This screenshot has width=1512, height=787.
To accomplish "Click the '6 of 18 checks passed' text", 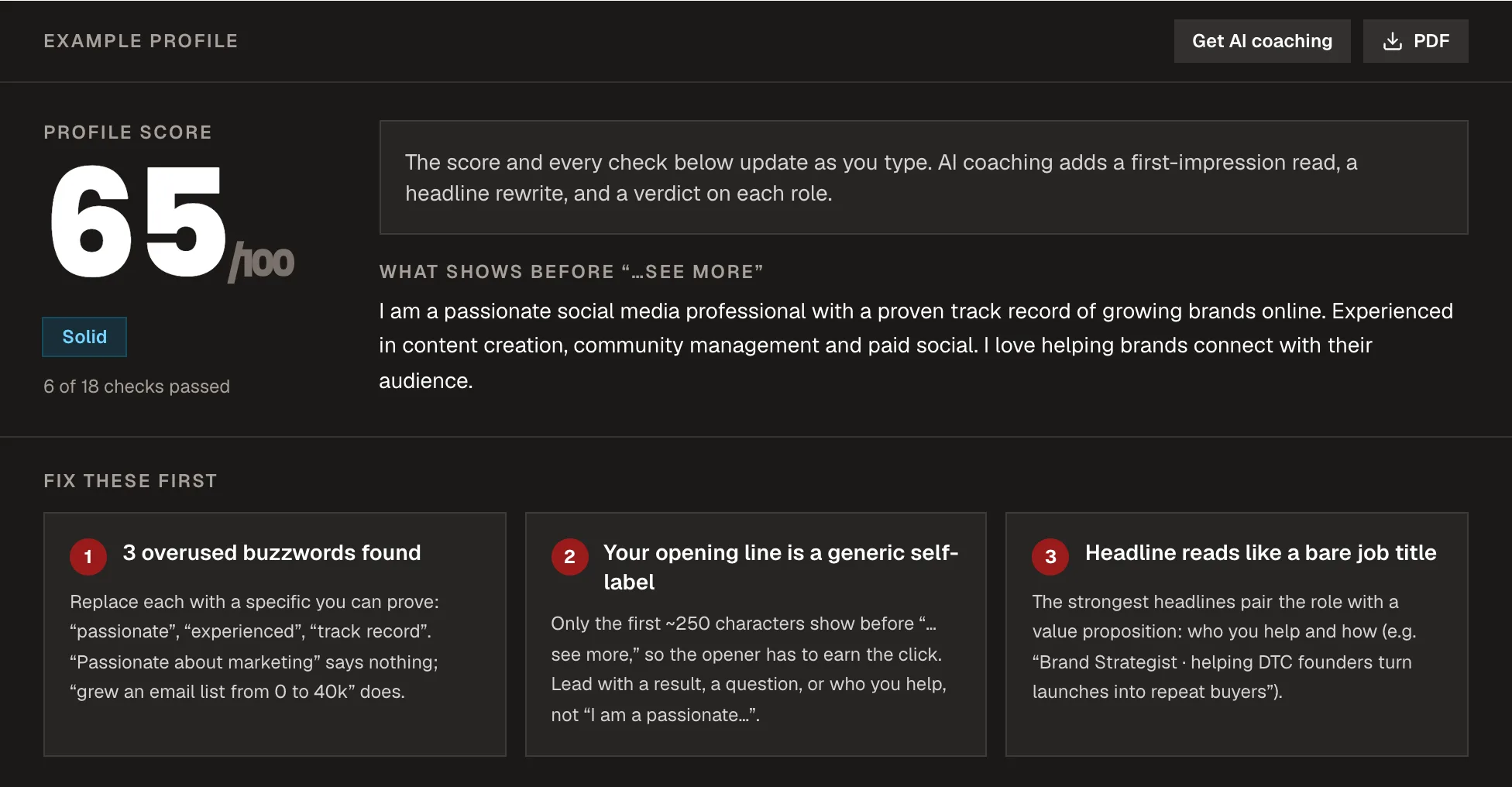I will click(x=136, y=387).
